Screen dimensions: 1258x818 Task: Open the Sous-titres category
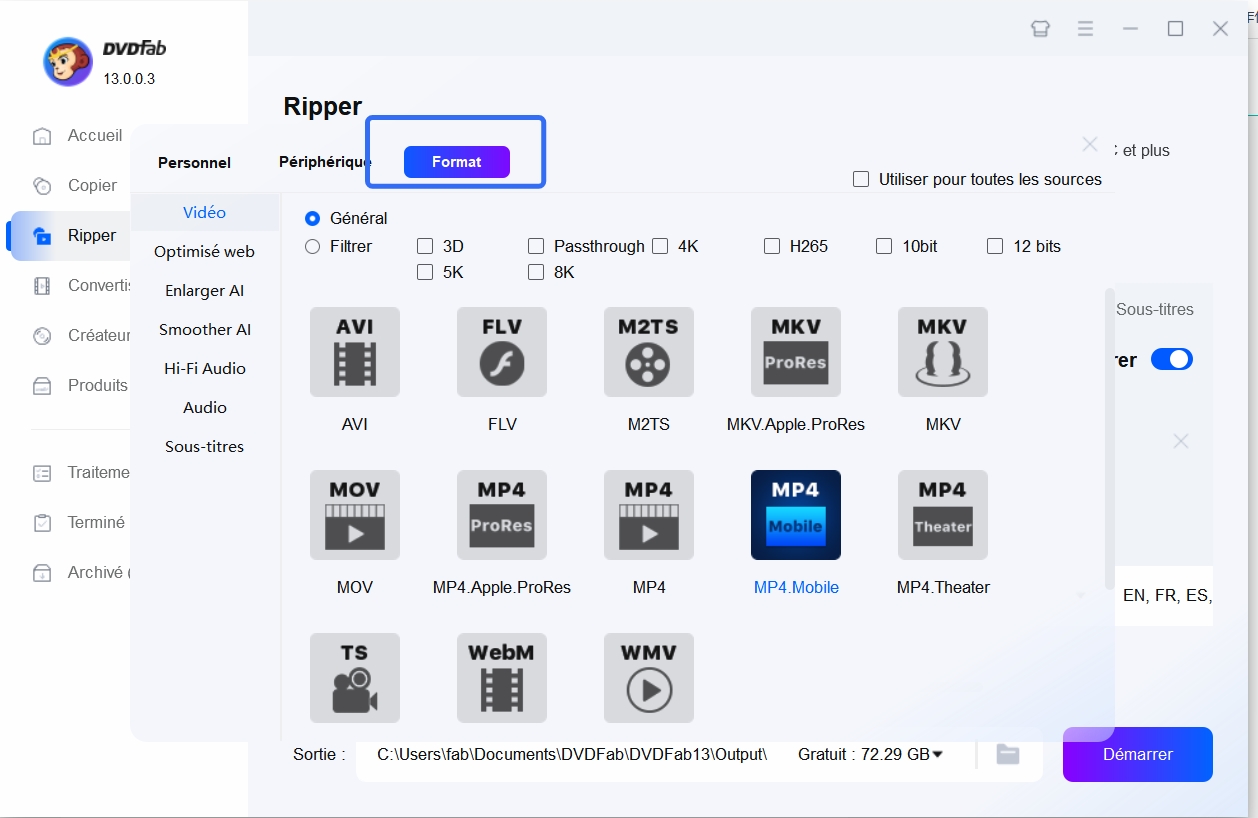click(x=205, y=447)
